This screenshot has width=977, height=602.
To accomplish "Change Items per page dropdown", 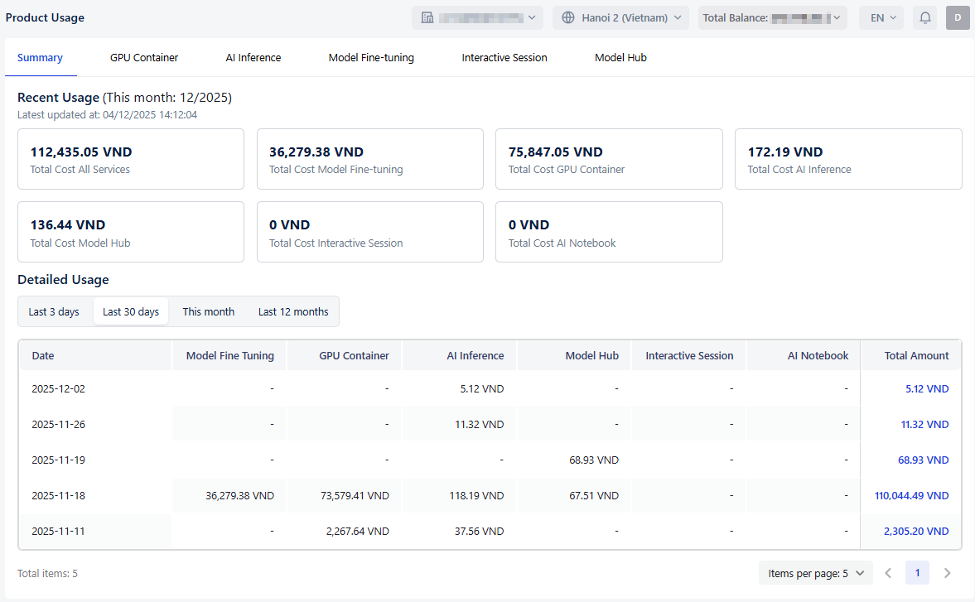I will [815, 573].
